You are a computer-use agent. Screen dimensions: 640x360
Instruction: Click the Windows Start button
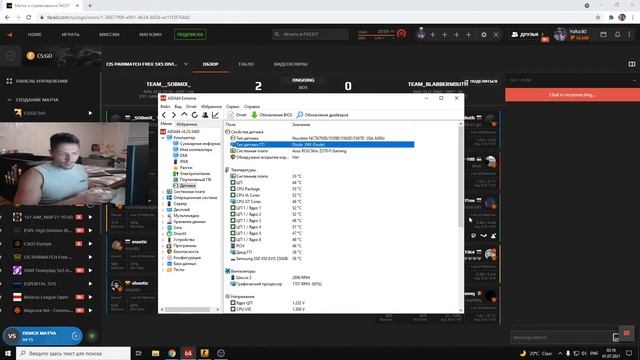point(8,353)
